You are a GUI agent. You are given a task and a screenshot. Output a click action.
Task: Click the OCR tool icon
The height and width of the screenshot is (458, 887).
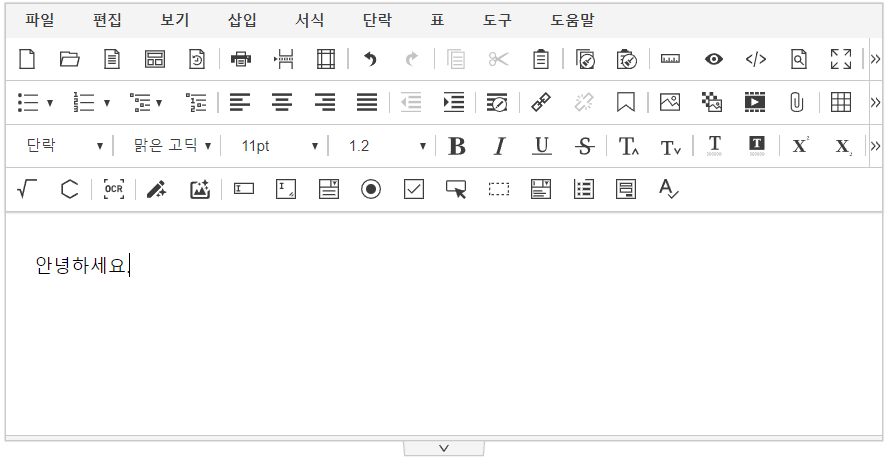[113, 190]
